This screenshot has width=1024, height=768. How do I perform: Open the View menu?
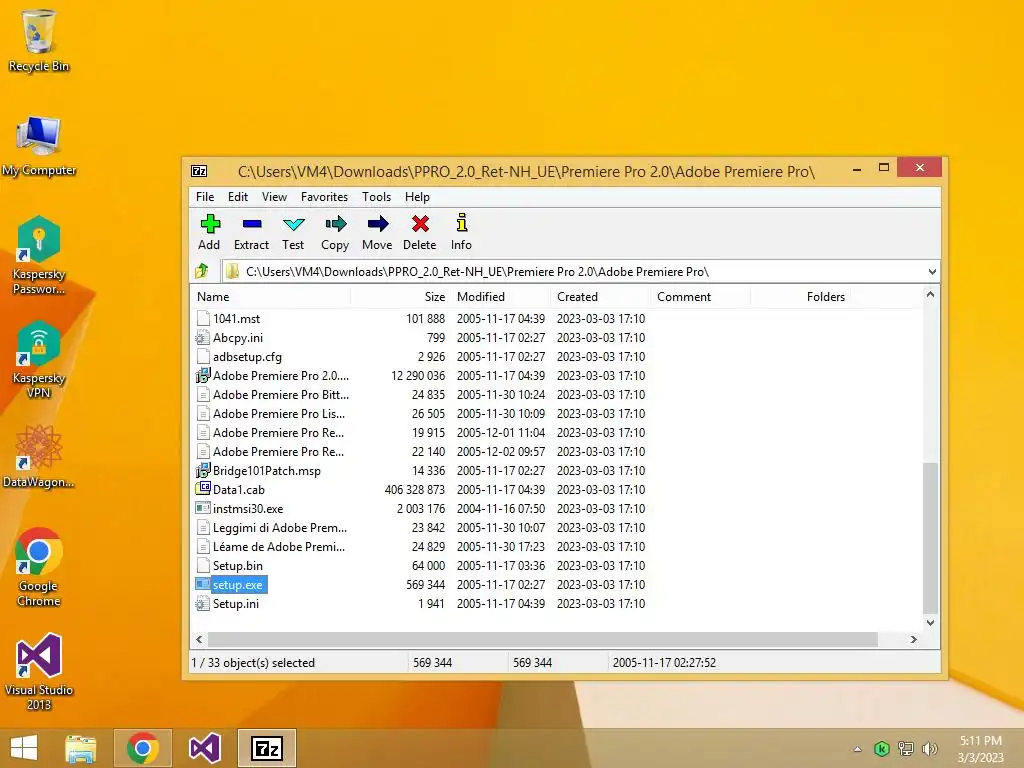(x=274, y=197)
